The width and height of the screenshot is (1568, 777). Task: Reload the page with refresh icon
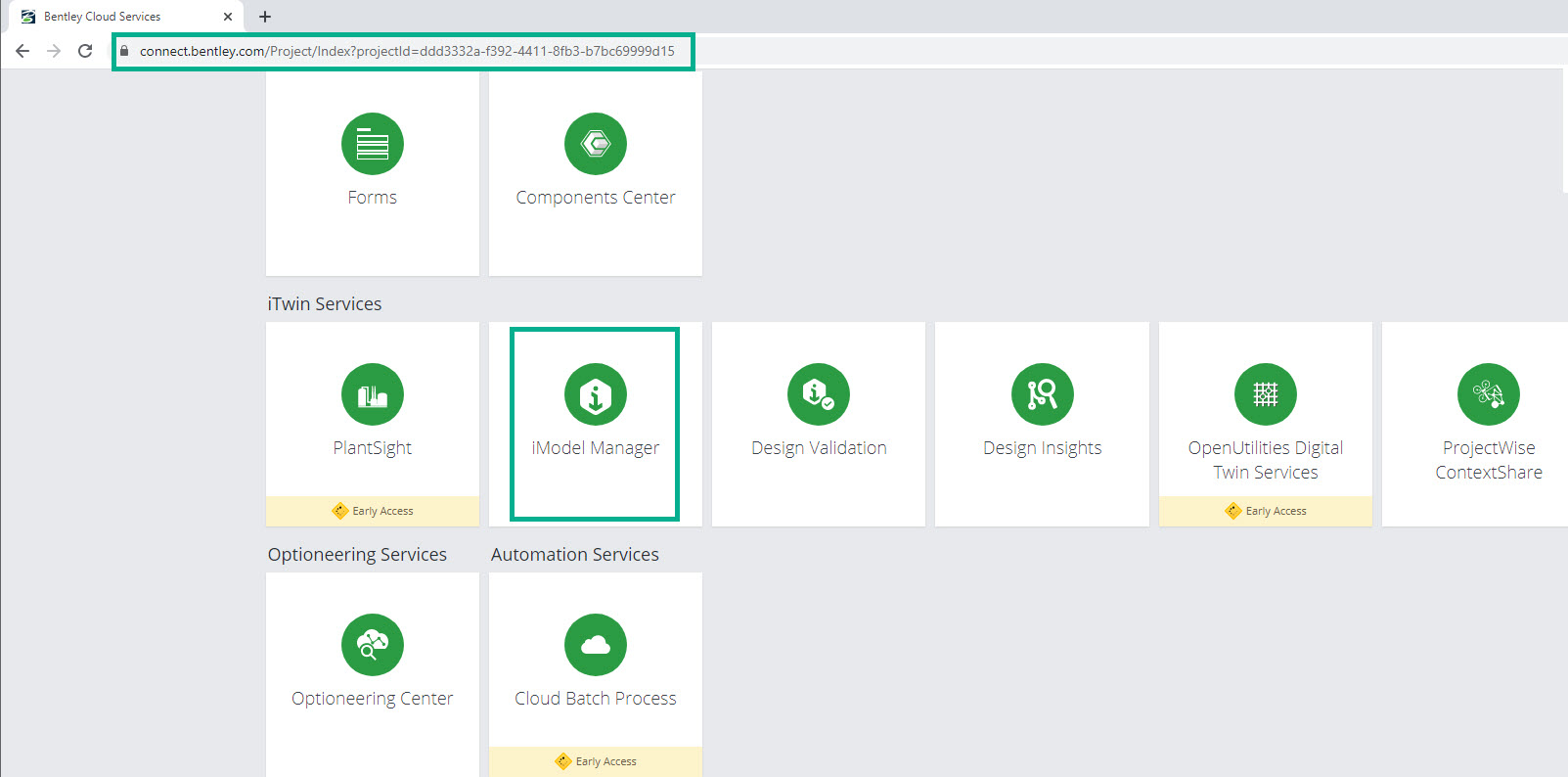click(85, 51)
